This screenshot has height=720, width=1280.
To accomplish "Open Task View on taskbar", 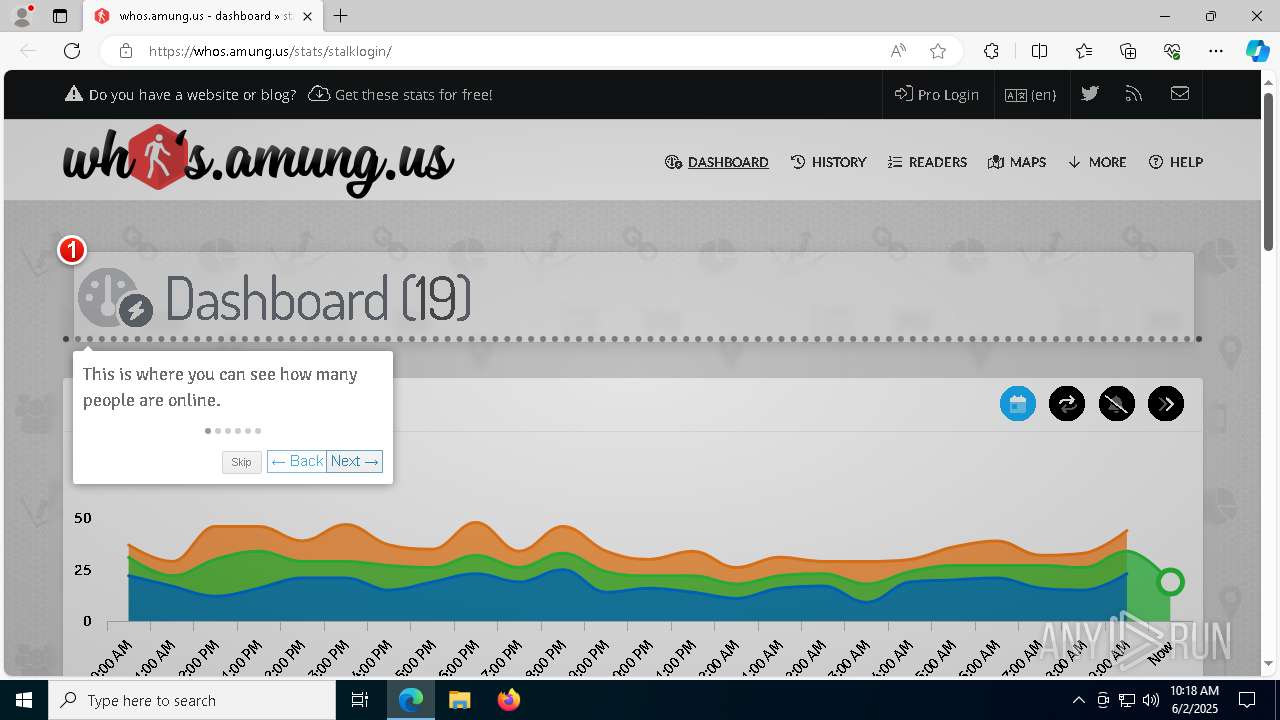I will click(x=360, y=700).
